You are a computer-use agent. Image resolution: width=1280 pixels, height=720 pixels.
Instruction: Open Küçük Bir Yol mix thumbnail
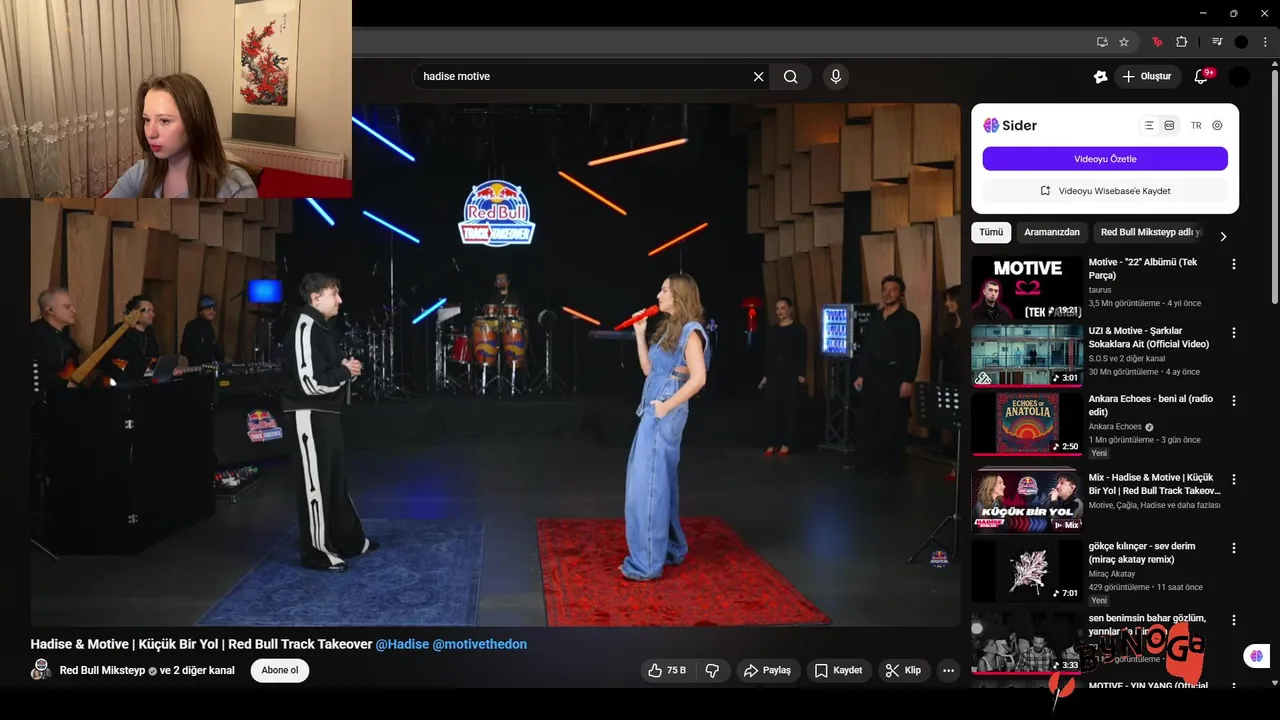[x=1027, y=502]
